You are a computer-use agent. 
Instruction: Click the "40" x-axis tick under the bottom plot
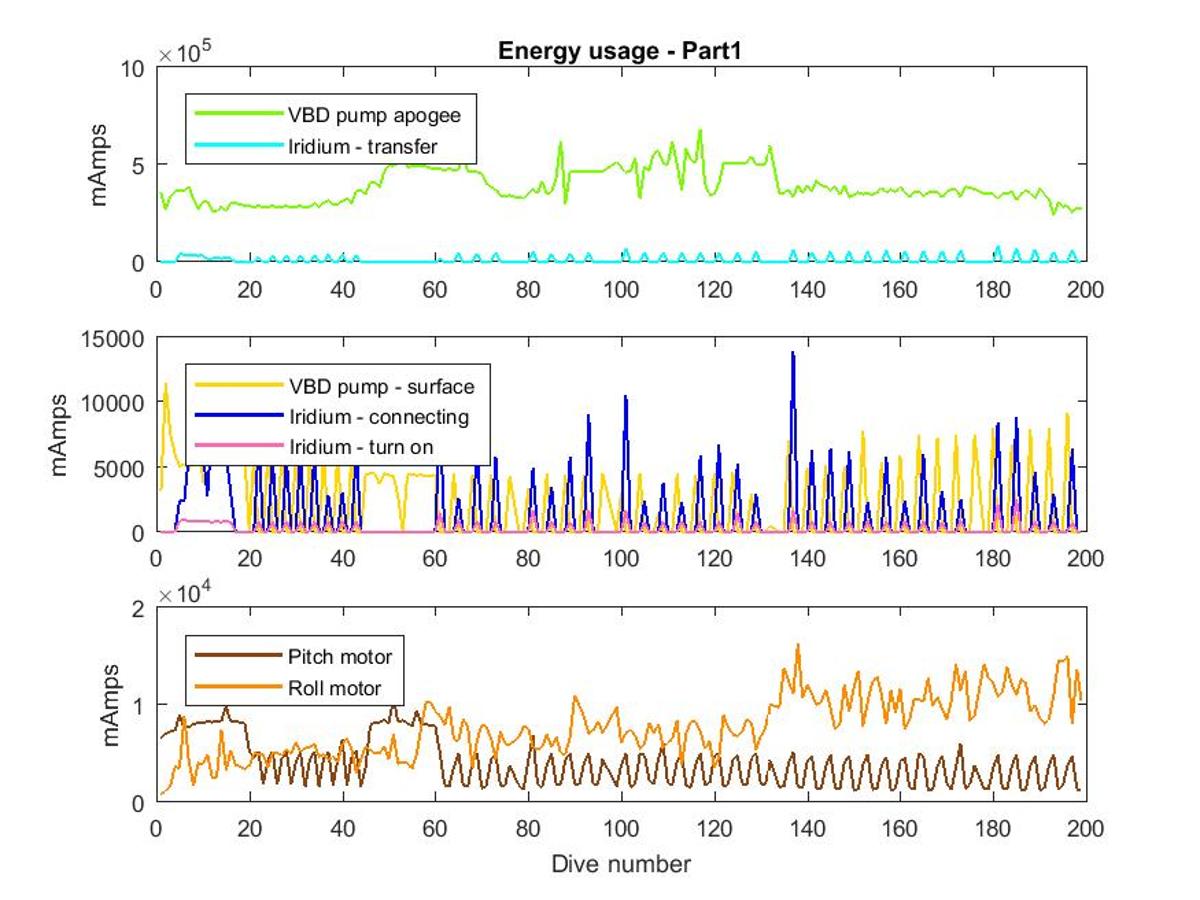(x=342, y=828)
